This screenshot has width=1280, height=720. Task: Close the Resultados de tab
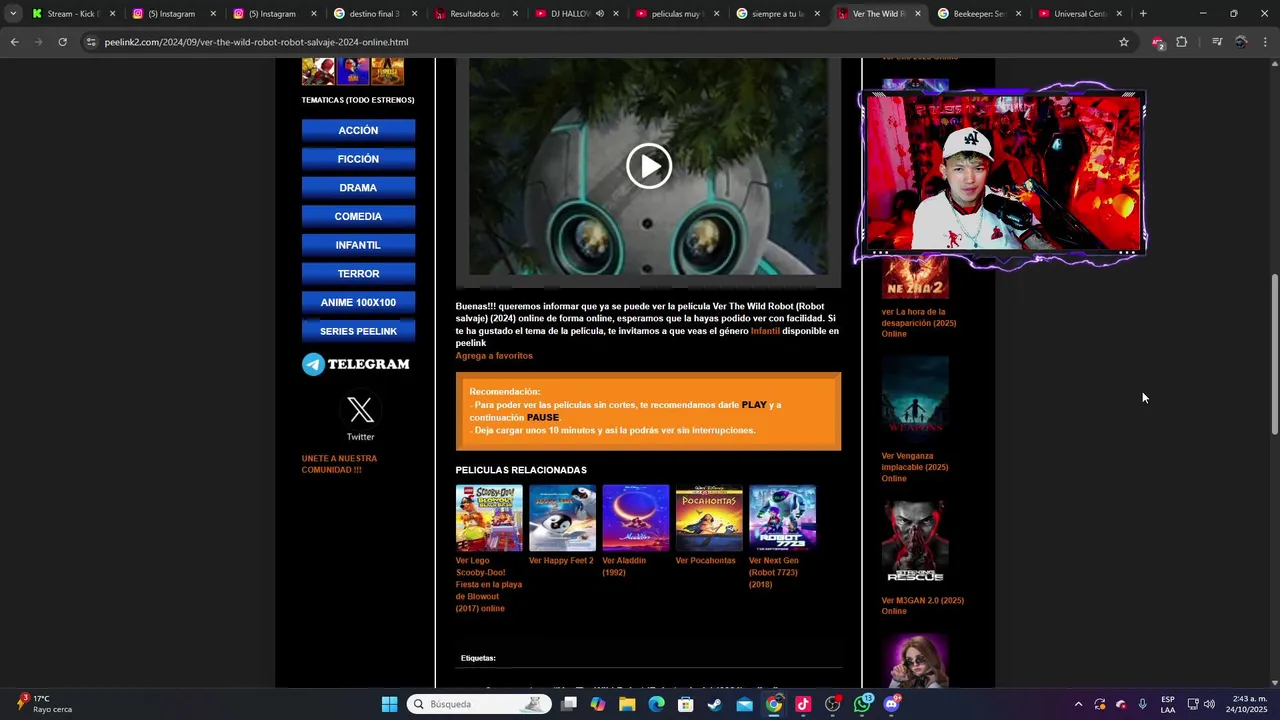point(515,14)
